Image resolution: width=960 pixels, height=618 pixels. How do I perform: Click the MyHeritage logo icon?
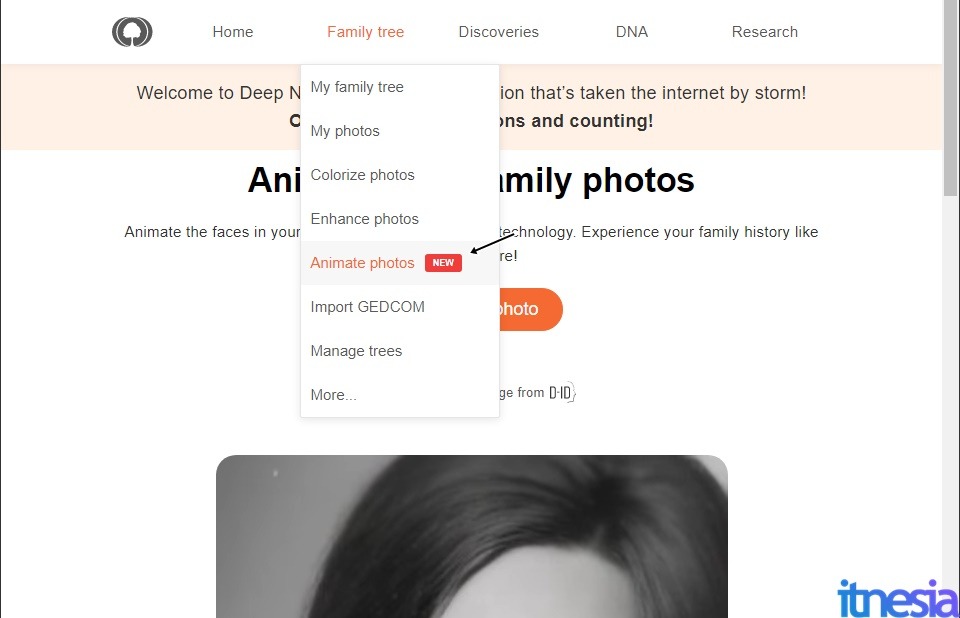132,32
